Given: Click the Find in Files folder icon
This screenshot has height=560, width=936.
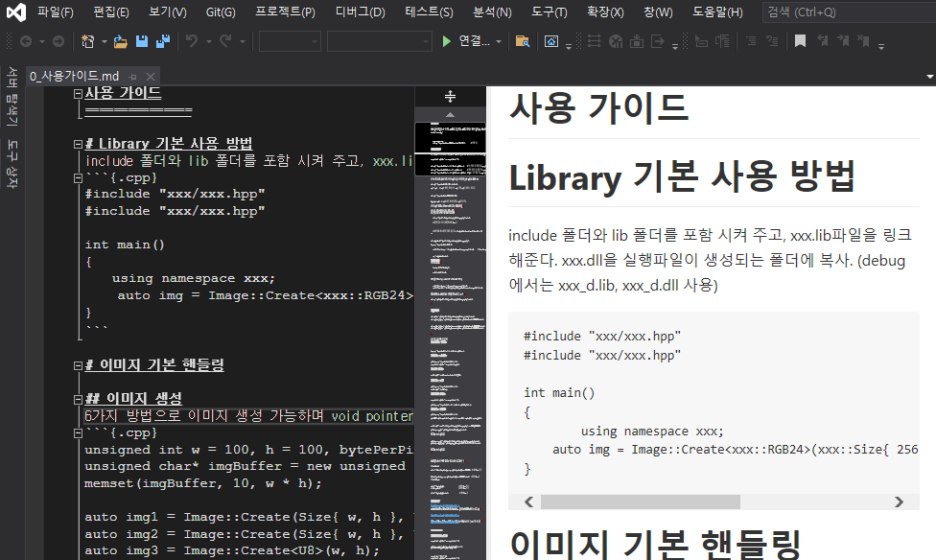Looking at the screenshot, I should click(522, 41).
